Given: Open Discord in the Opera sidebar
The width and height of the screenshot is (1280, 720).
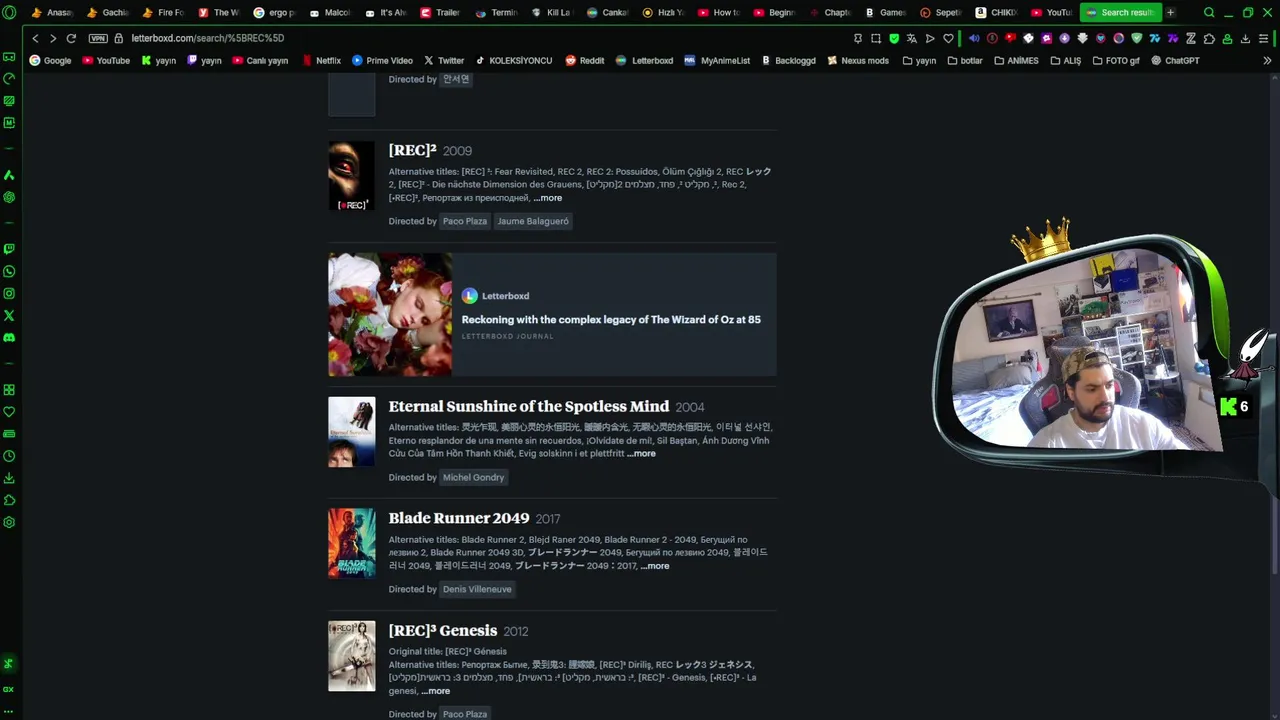Looking at the screenshot, I should tap(9, 338).
